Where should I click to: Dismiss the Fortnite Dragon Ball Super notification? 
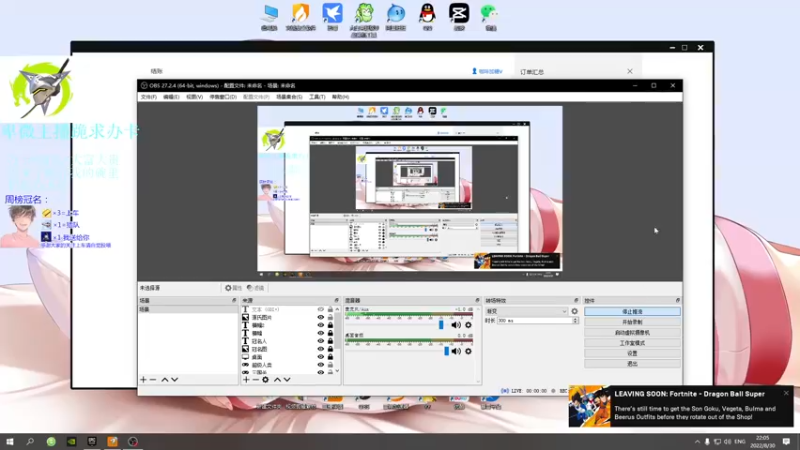[x=786, y=393]
